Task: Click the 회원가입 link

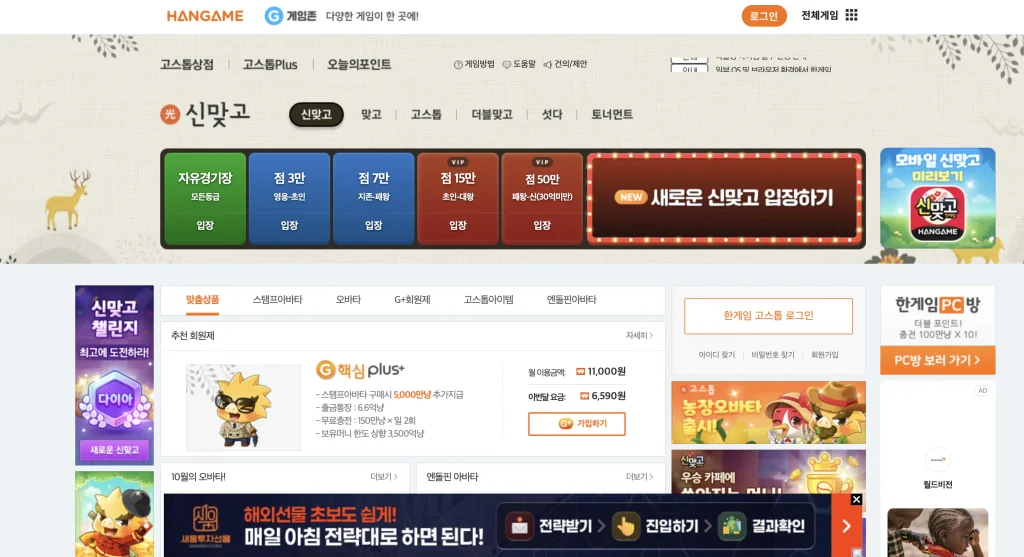Action: (825, 355)
